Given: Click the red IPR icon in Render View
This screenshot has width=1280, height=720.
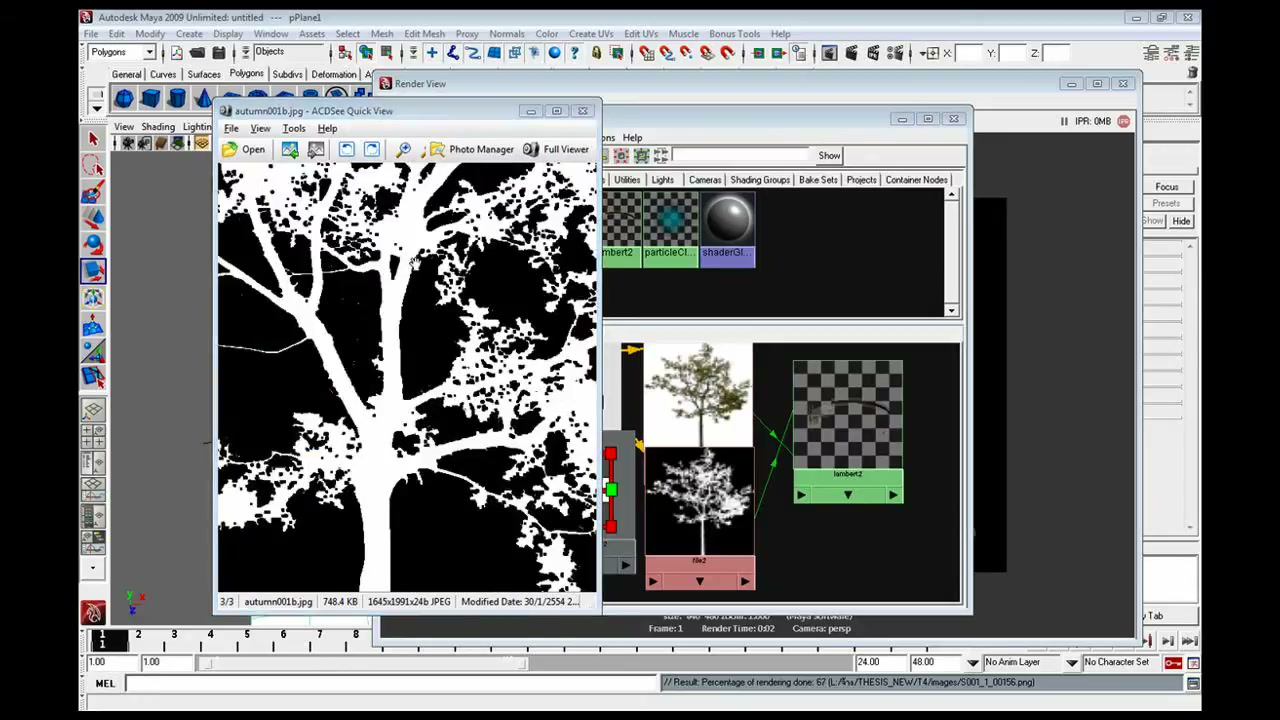Looking at the screenshot, I should (1124, 121).
